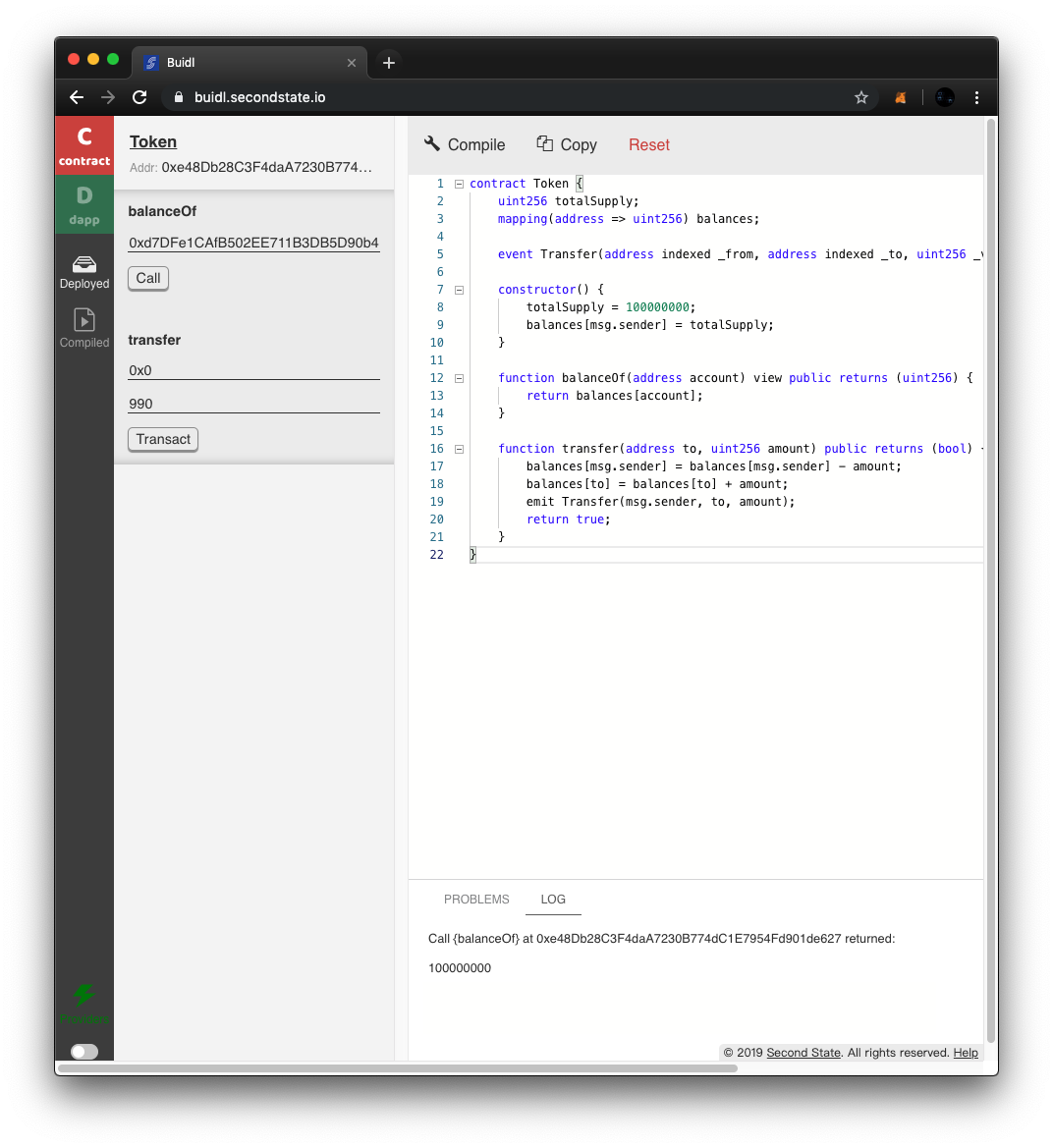This screenshot has width=1053, height=1148.
Task: Open the contract panel in sidebar
Action: [x=84, y=145]
